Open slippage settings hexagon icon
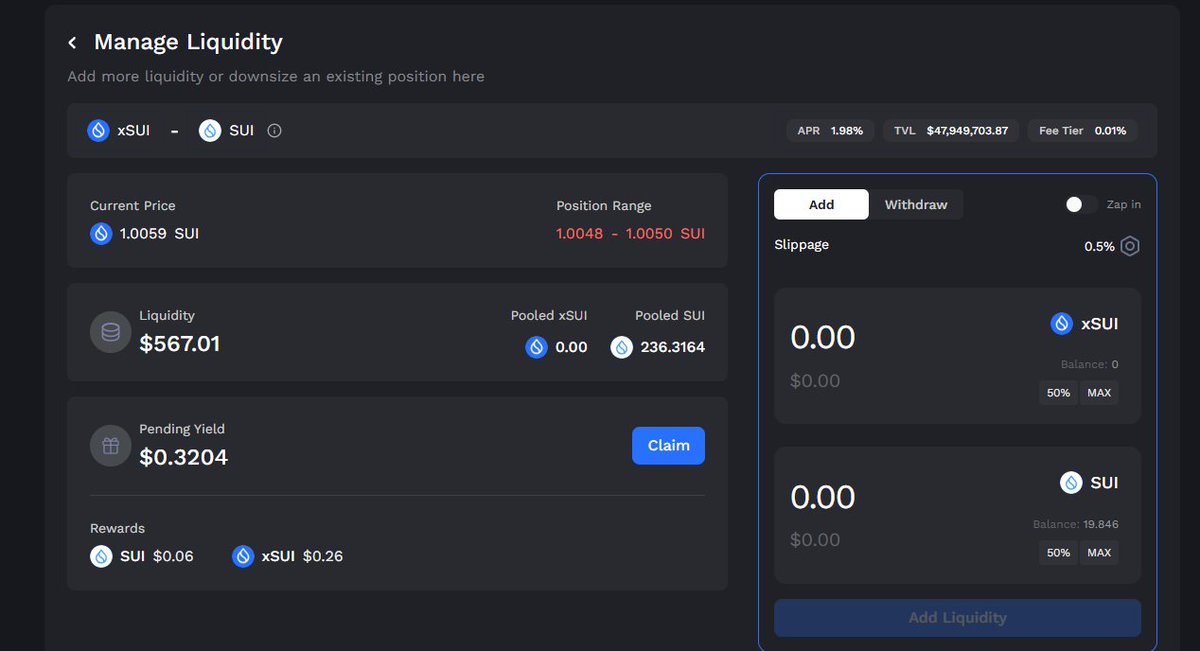The height and width of the screenshot is (651, 1200). (x=1130, y=246)
